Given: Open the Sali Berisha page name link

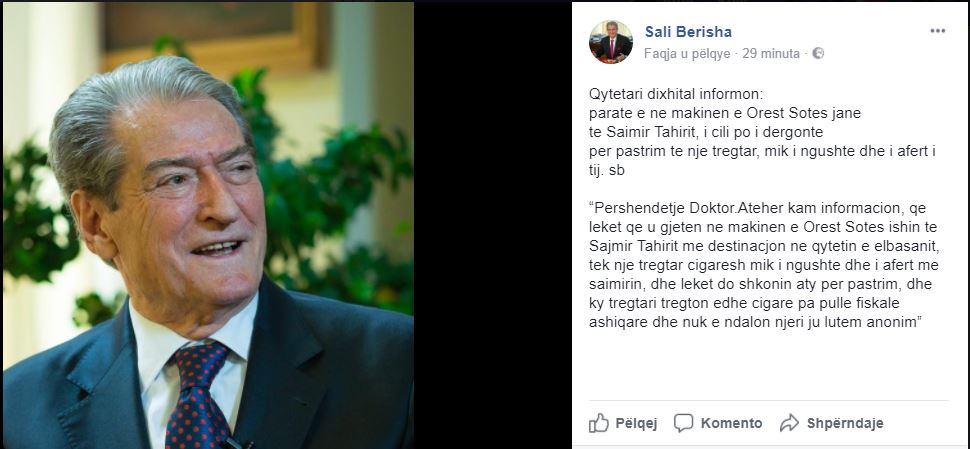Looking at the screenshot, I should (688, 32).
